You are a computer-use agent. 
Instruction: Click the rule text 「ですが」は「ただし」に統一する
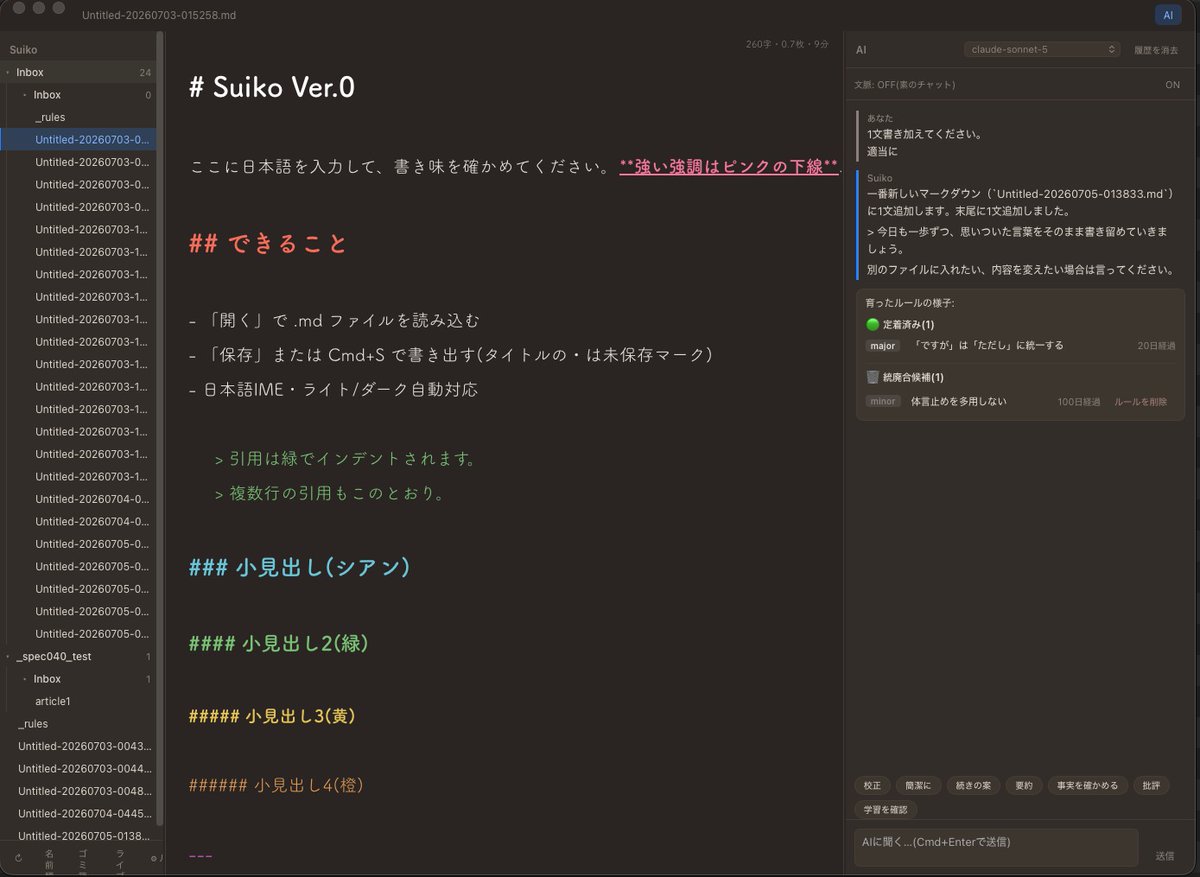pos(988,345)
